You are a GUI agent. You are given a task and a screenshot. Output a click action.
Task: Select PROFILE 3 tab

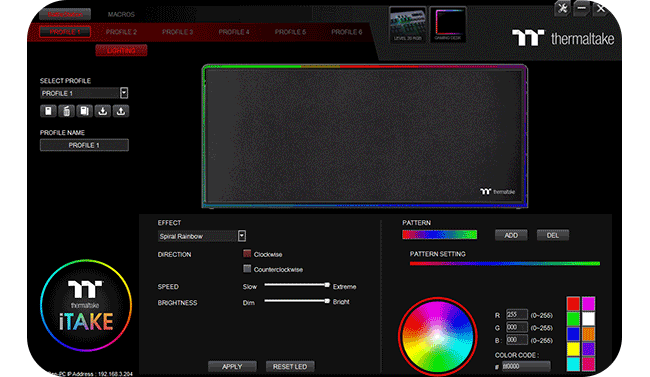coord(177,32)
